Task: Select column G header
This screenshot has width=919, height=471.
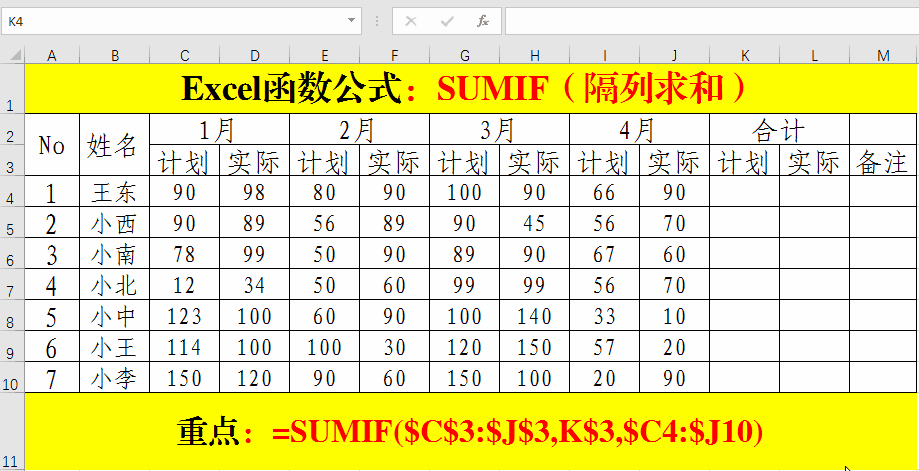Action: tap(465, 56)
